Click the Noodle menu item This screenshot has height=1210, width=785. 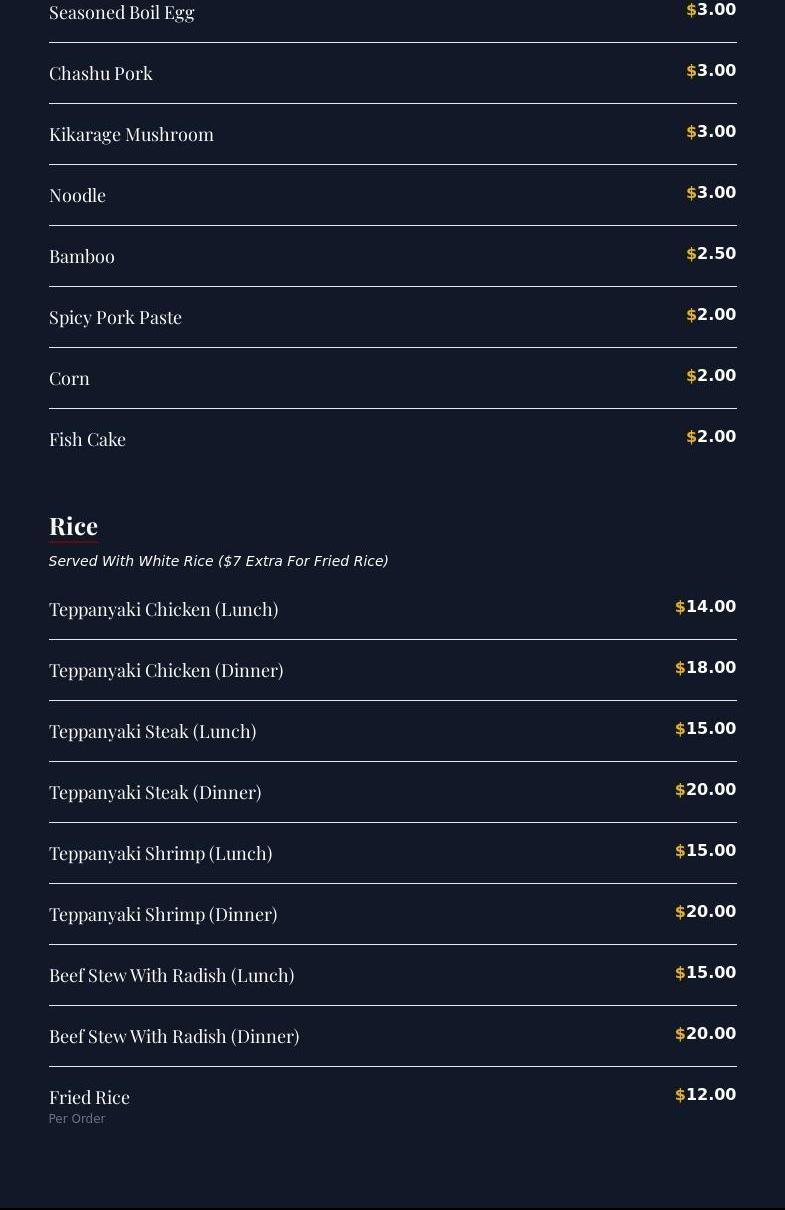pos(77,196)
